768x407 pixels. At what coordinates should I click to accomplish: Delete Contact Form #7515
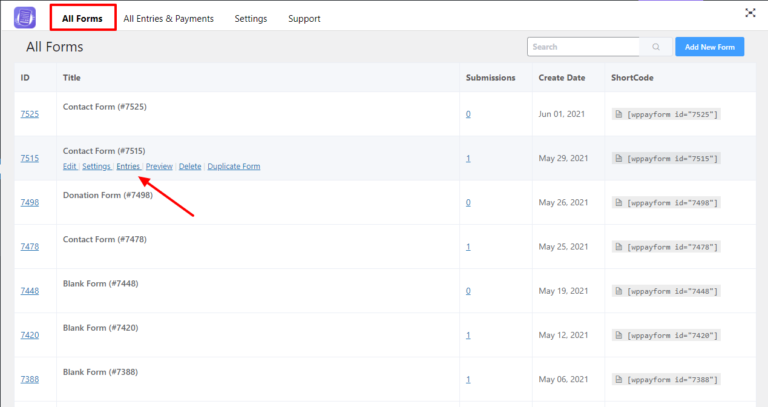[x=190, y=166]
